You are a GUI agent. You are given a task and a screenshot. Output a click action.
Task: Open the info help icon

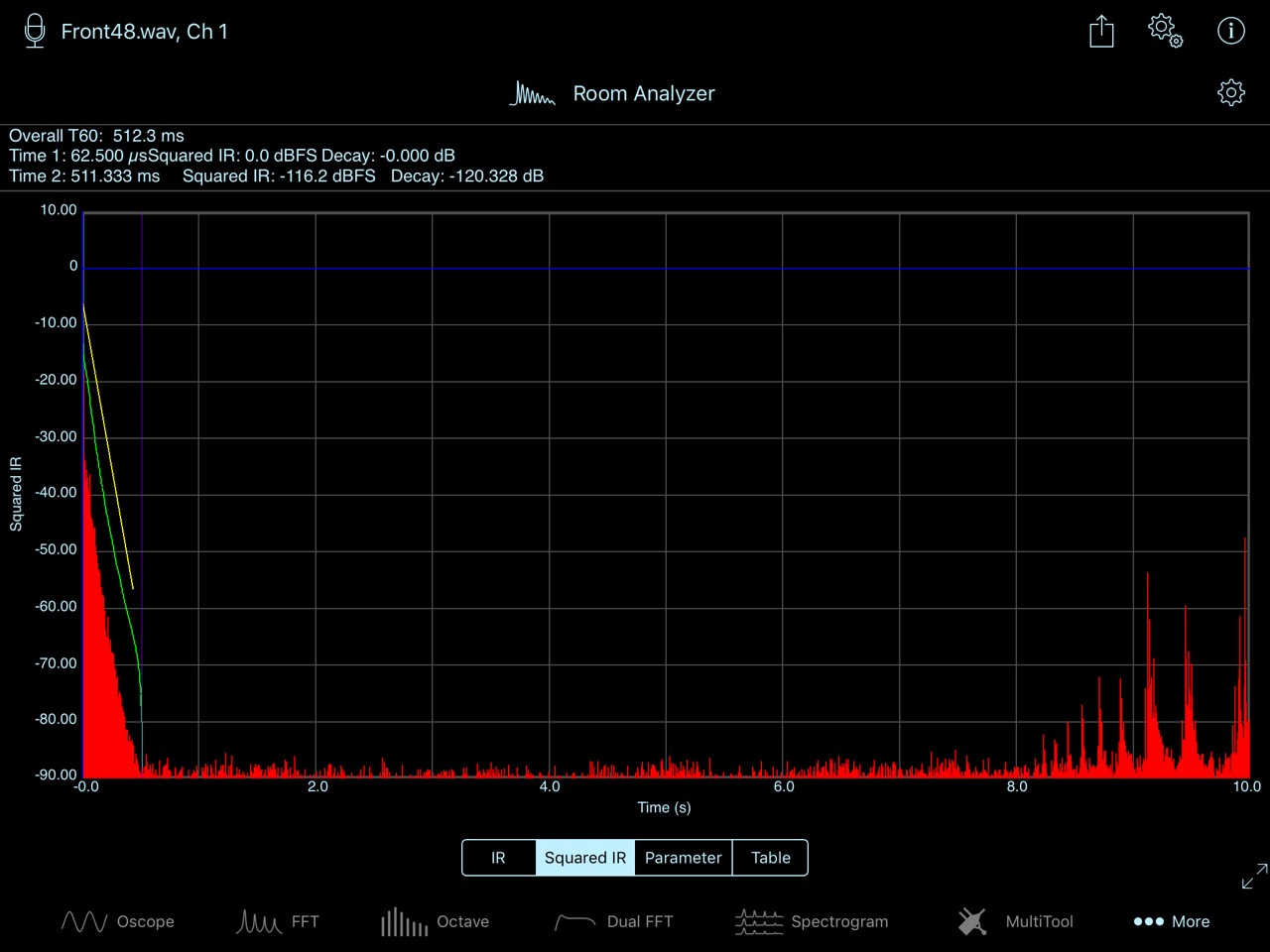point(1230,31)
